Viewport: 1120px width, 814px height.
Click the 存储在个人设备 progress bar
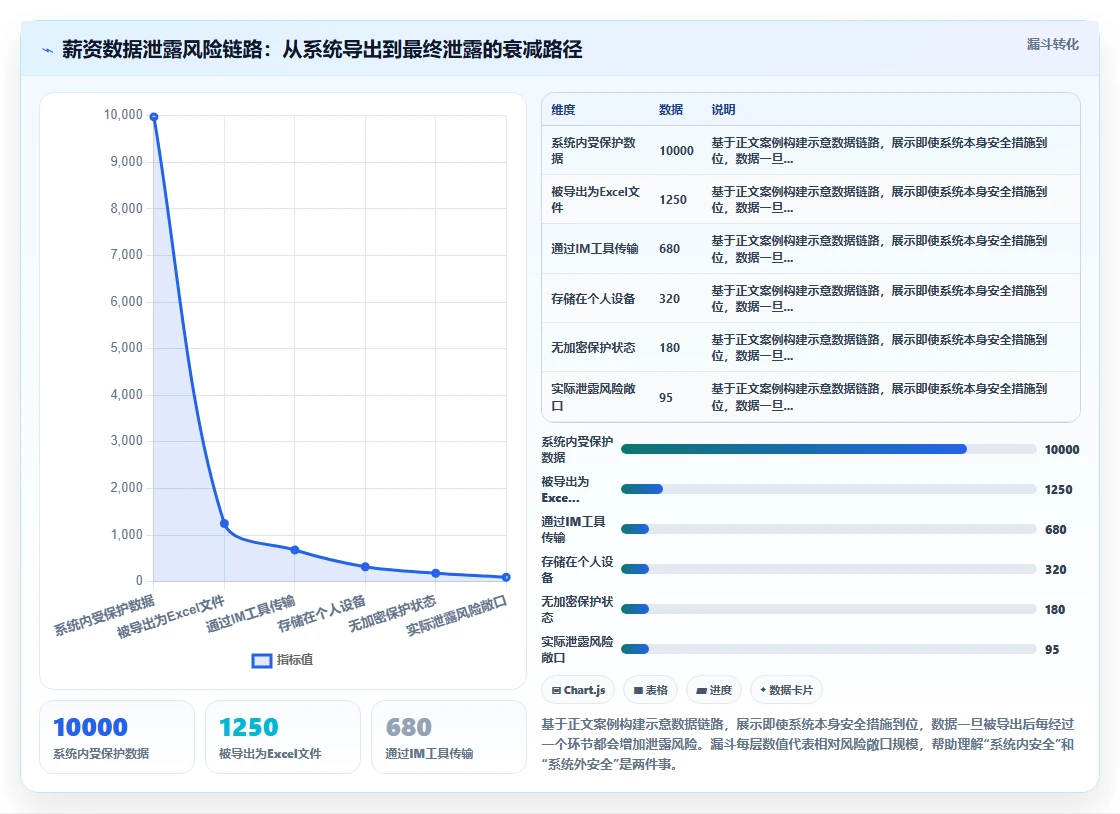pyautogui.click(x=829, y=569)
